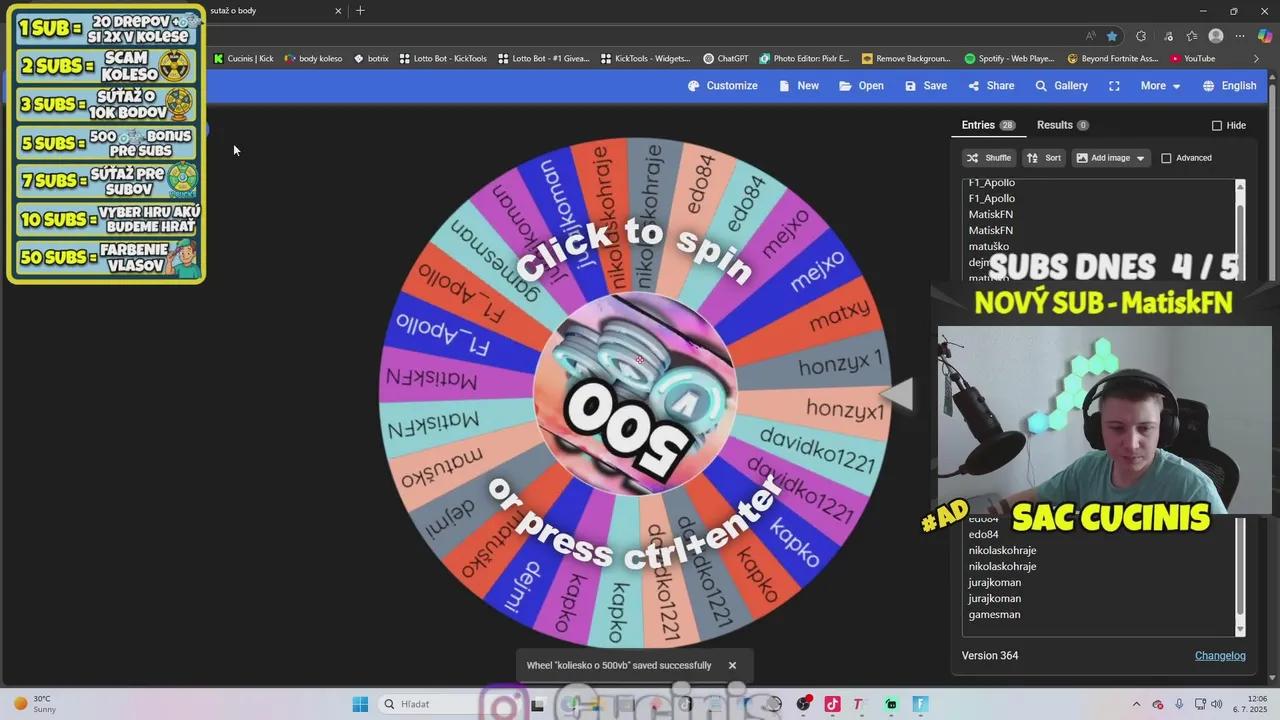1280x720 pixels.
Task: Open the Remove Background bookmark
Action: (x=906, y=59)
